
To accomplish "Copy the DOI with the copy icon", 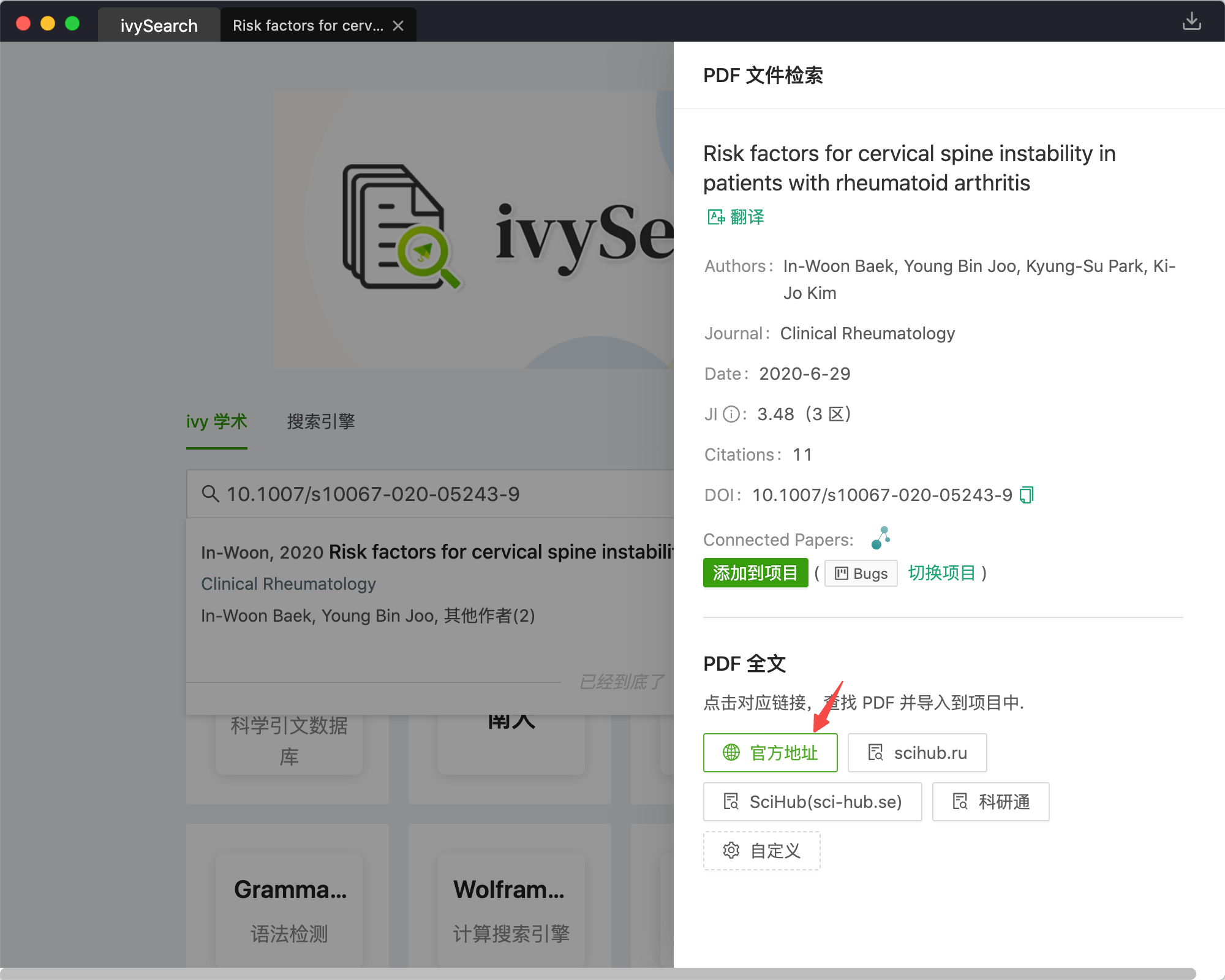I will pos(1027,495).
